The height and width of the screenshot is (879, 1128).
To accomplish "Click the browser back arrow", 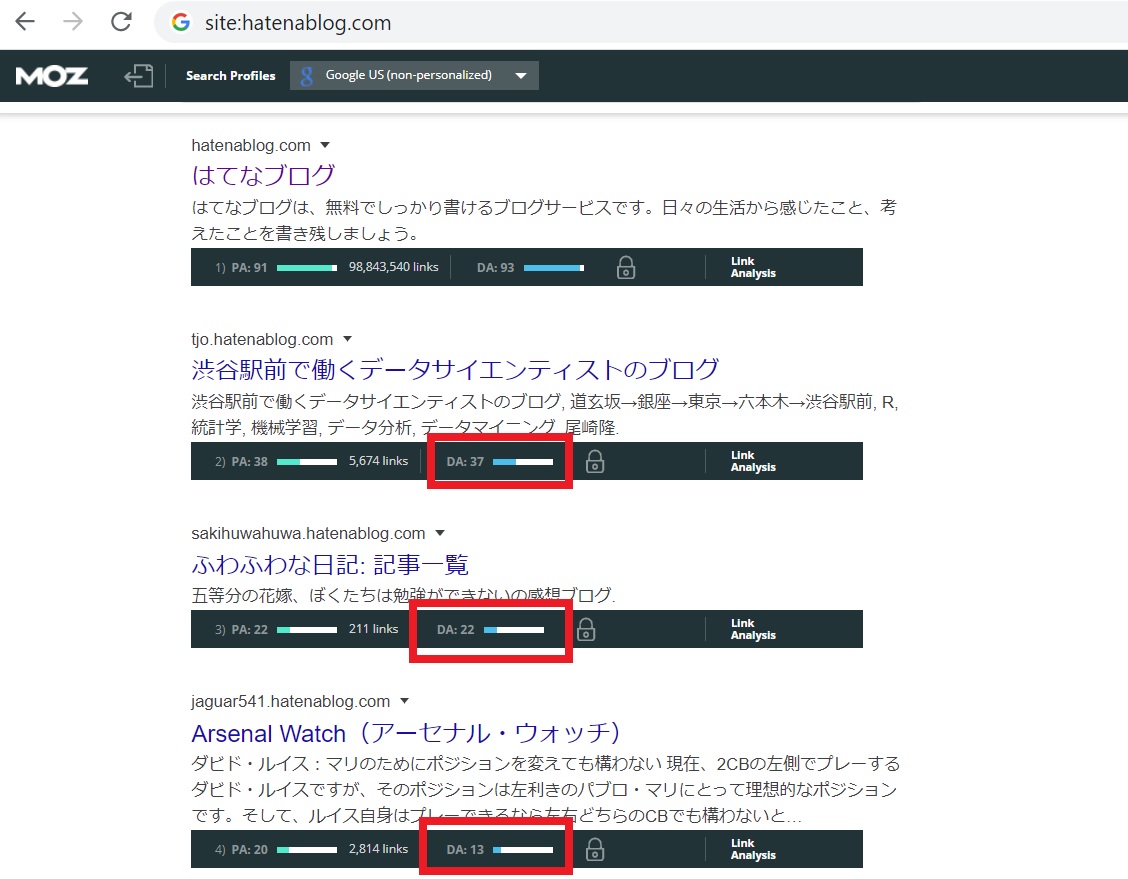I will coord(26,22).
